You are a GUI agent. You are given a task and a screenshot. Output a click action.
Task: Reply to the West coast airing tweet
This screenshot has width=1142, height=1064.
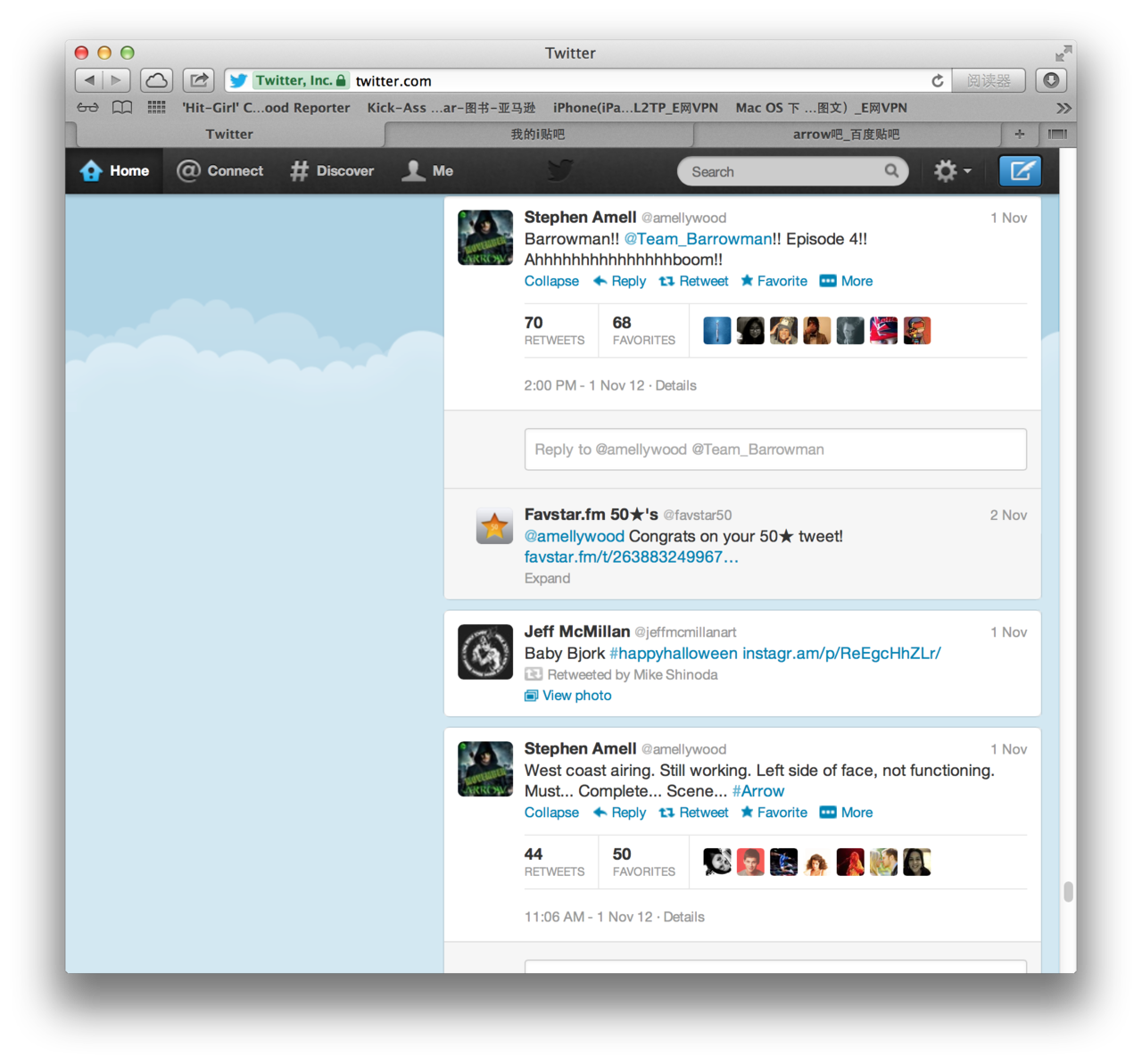(x=619, y=812)
